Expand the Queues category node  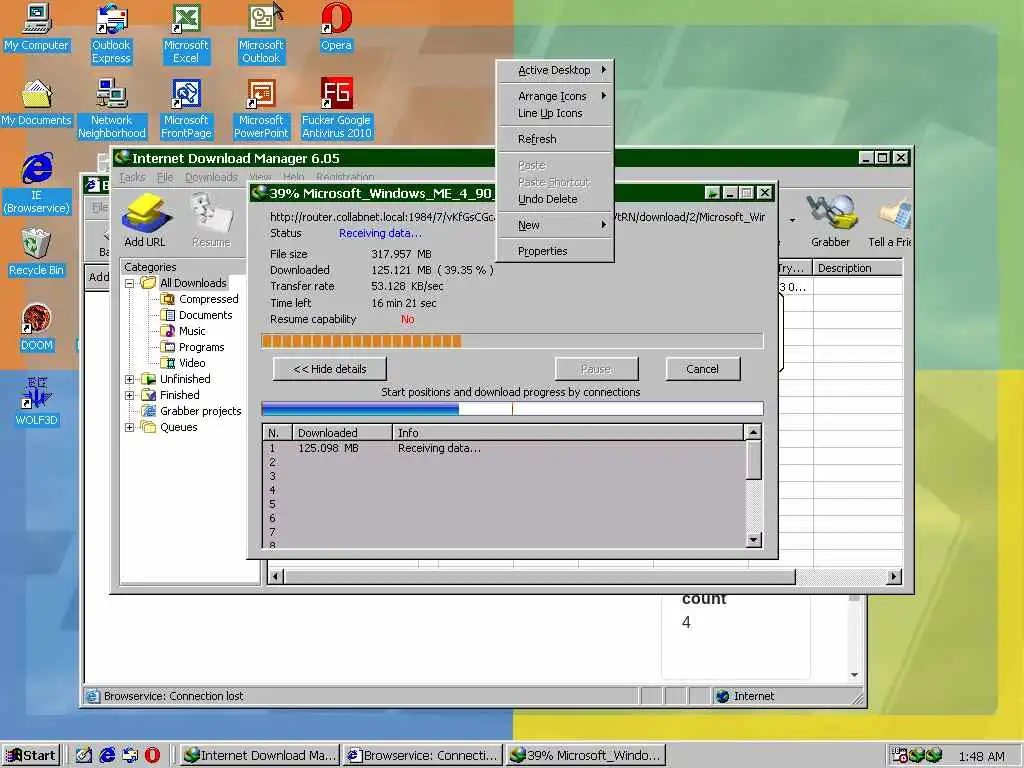(129, 427)
